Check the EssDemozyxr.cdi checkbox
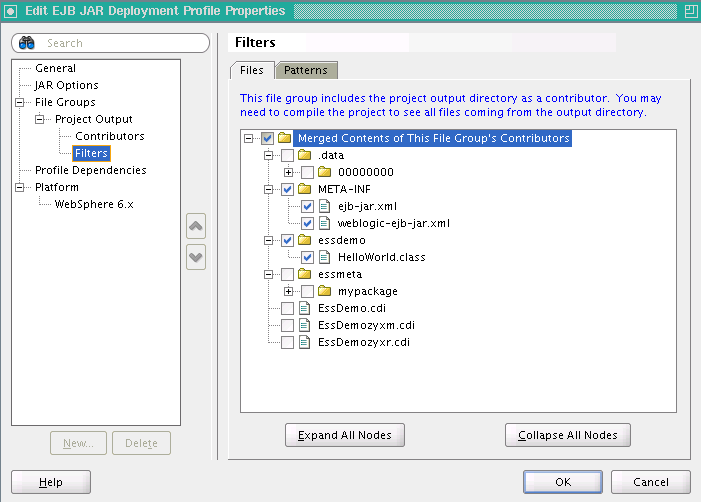The height and width of the screenshot is (502, 701). pyautogui.click(x=287, y=342)
